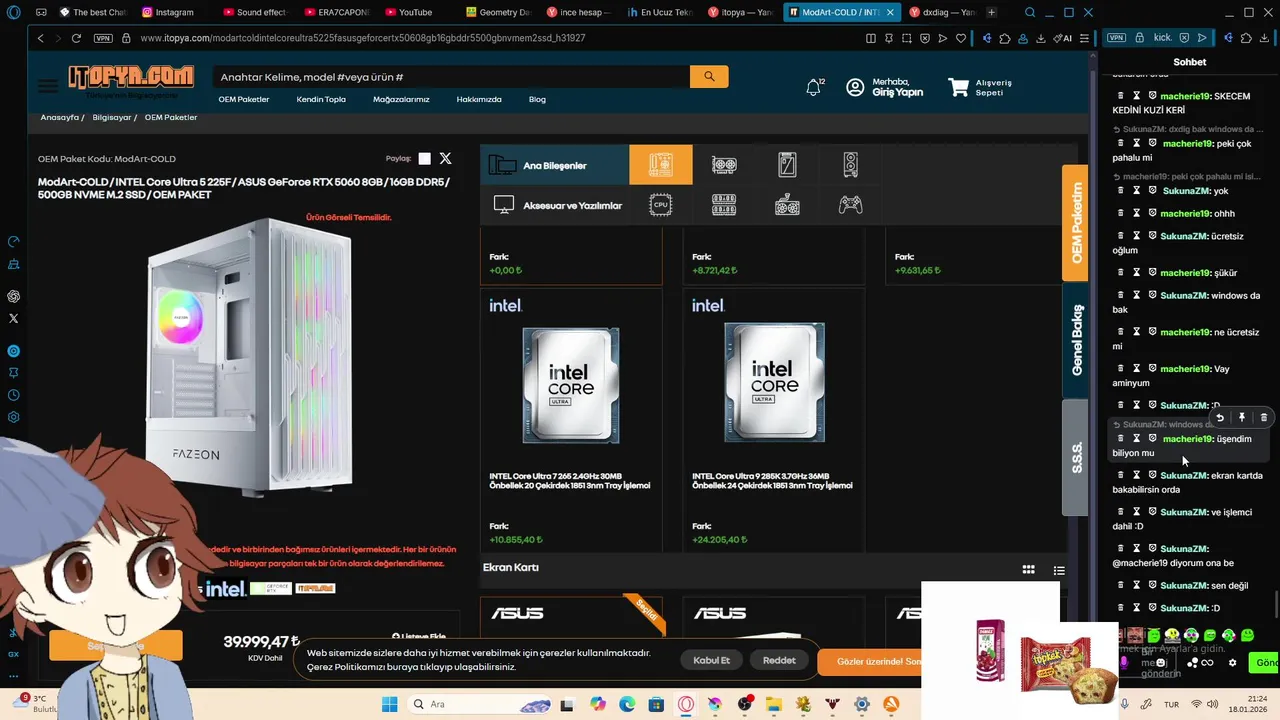Switch to Ana Bileşenler tab
Viewport: 1280px width, 720px height.
[x=554, y=165]
